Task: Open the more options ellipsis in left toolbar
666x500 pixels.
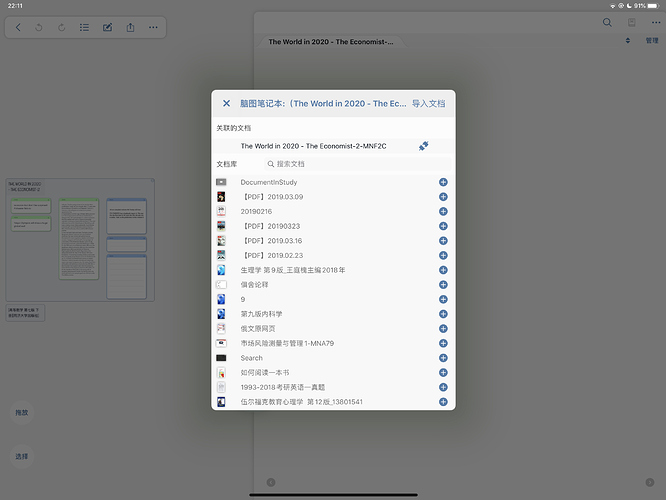Action: (x=153, y=28)
